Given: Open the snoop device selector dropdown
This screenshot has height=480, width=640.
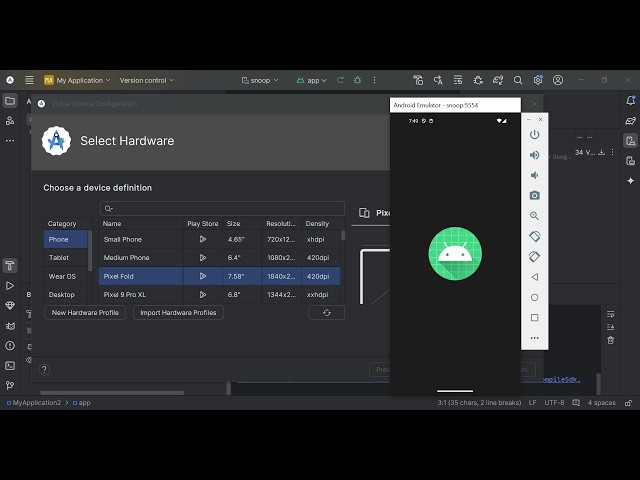Looking at the screenshot, I should tap(260, 80).
